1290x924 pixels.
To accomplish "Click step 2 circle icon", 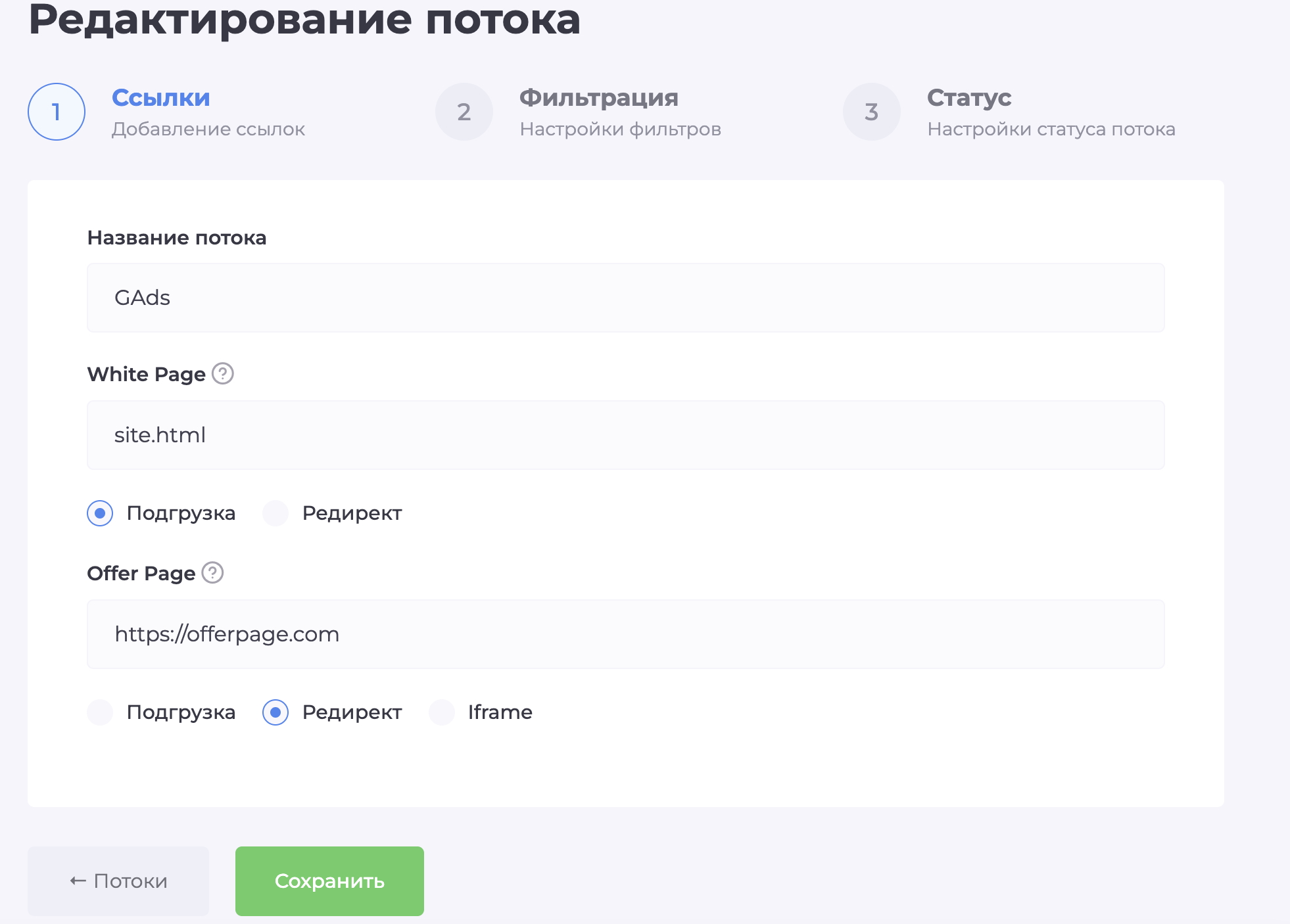I will 464,112.
